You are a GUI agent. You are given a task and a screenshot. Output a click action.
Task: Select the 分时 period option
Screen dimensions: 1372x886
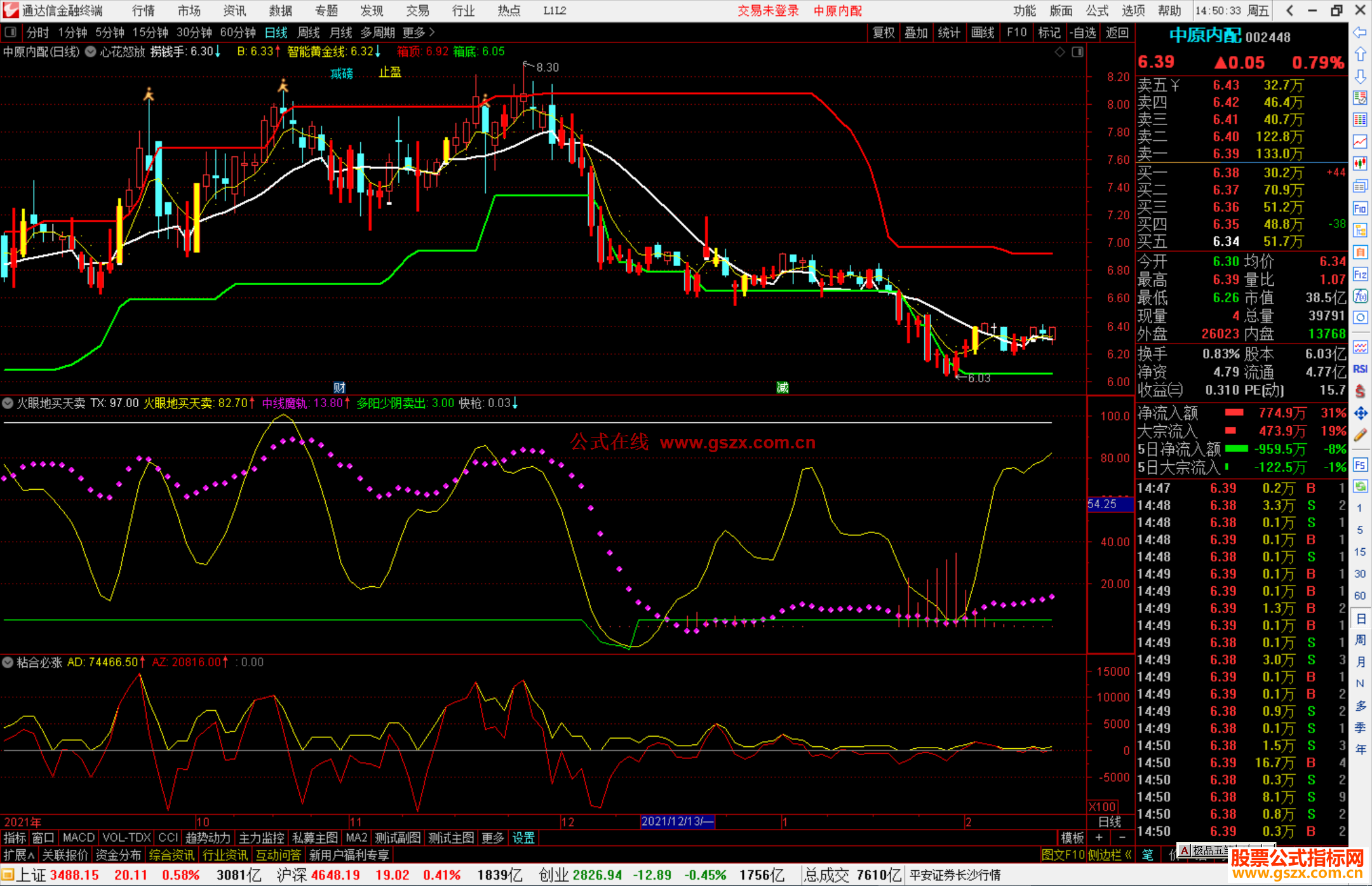click(37, 32)
